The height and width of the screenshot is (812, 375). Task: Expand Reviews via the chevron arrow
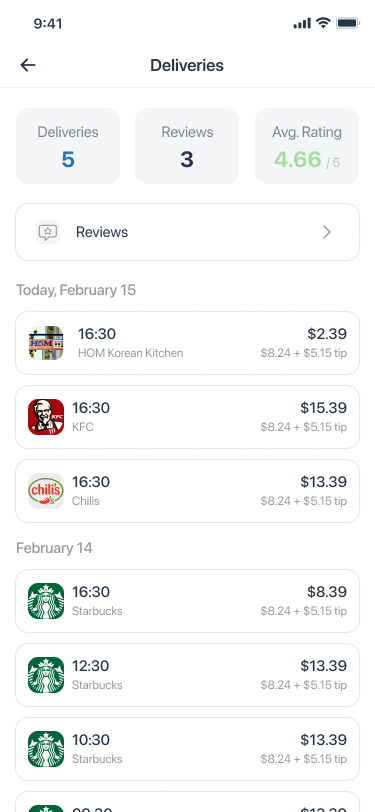pyautogui.click(x=327, y=232)
